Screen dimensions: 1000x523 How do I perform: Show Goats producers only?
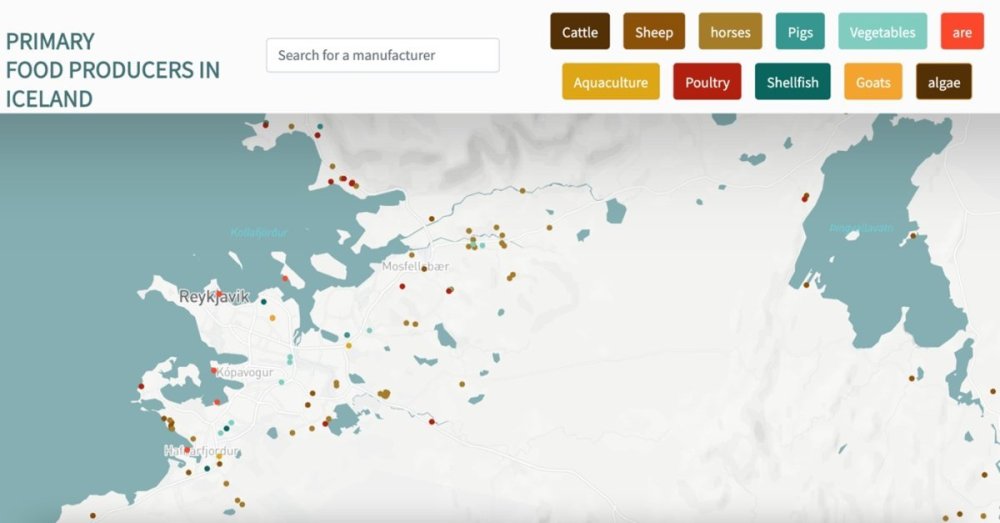click(873, 82)
